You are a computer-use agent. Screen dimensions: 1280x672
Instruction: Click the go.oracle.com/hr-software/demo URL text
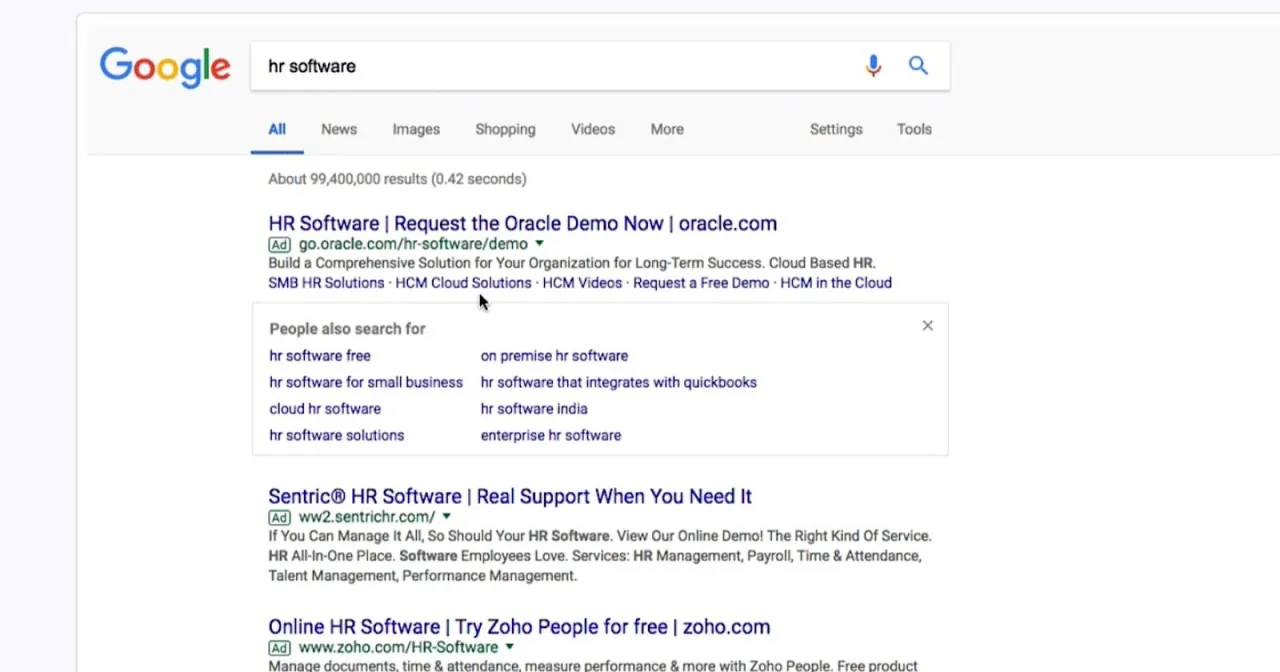[413, 244]
